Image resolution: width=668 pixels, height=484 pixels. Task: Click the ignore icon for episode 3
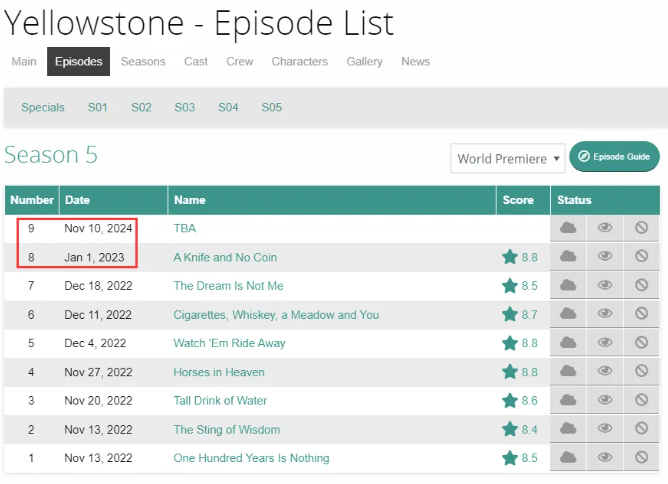641,400
